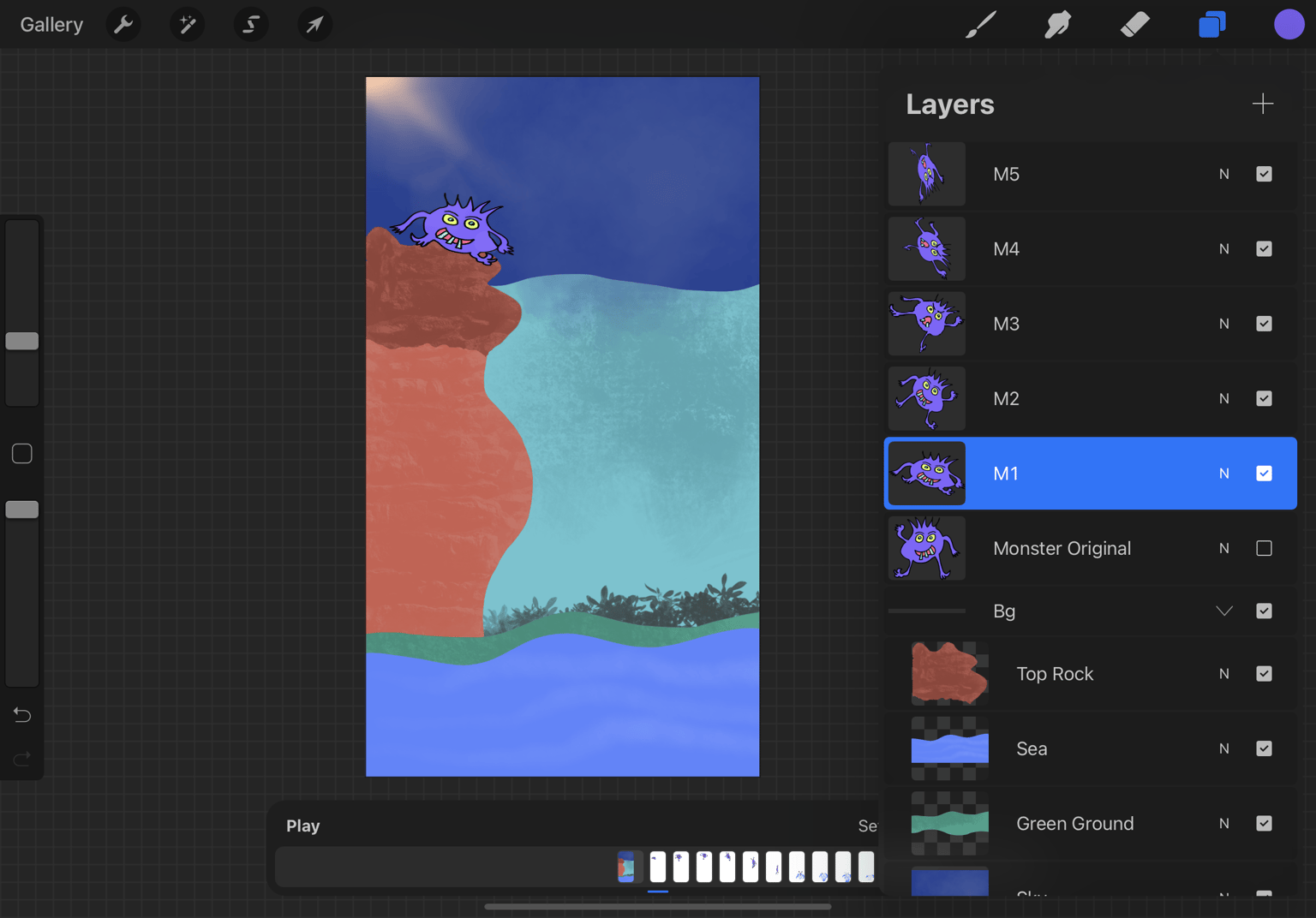Select the Selection S tool
The image size is (1316, 918).
[251, 24]
